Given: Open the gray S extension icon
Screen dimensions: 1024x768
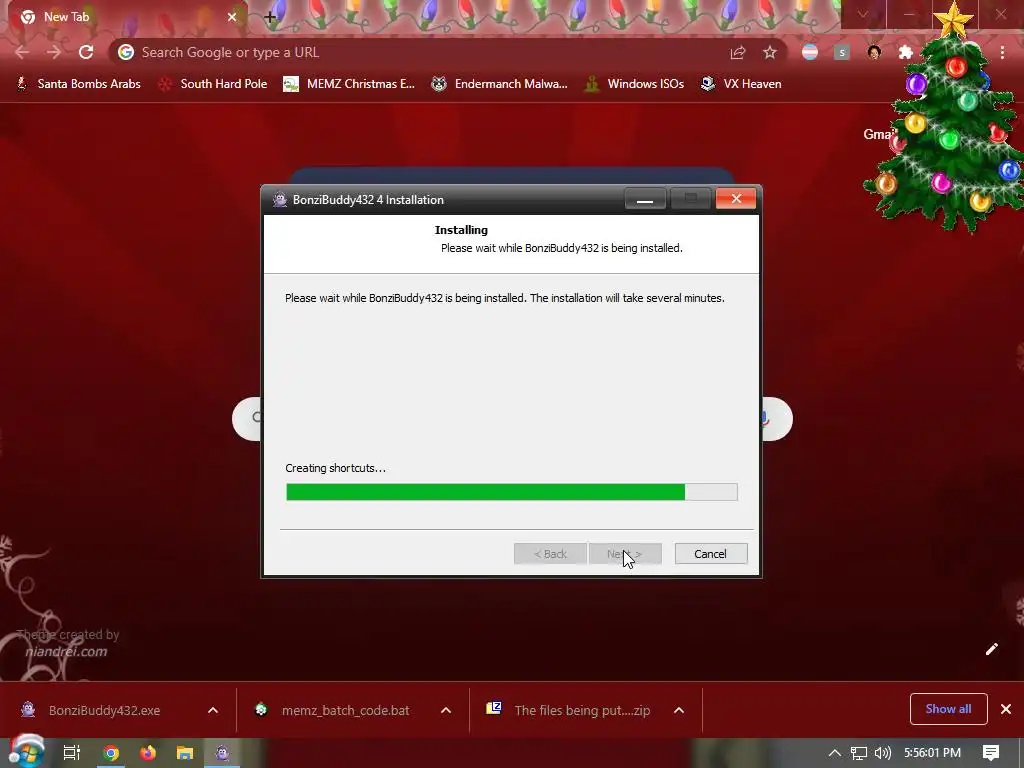Looking at the screenshot, I should (842, 52).
